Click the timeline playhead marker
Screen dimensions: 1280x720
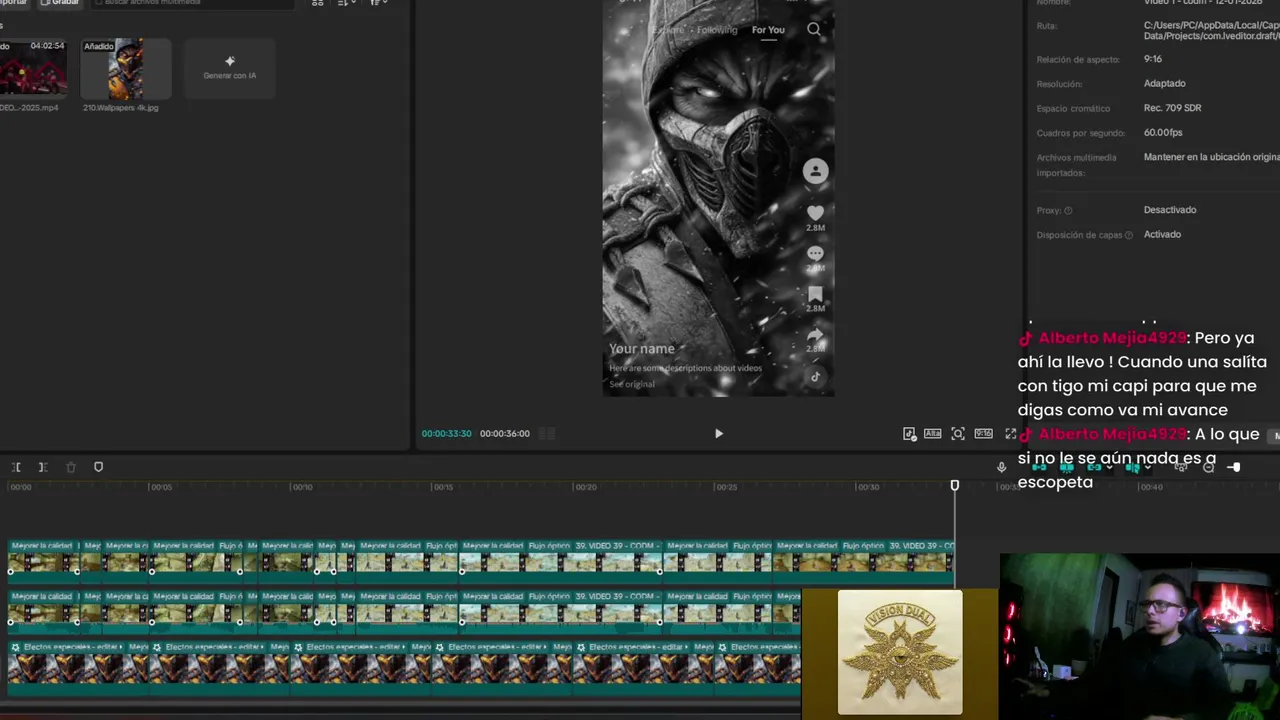[x=954, y=485]
